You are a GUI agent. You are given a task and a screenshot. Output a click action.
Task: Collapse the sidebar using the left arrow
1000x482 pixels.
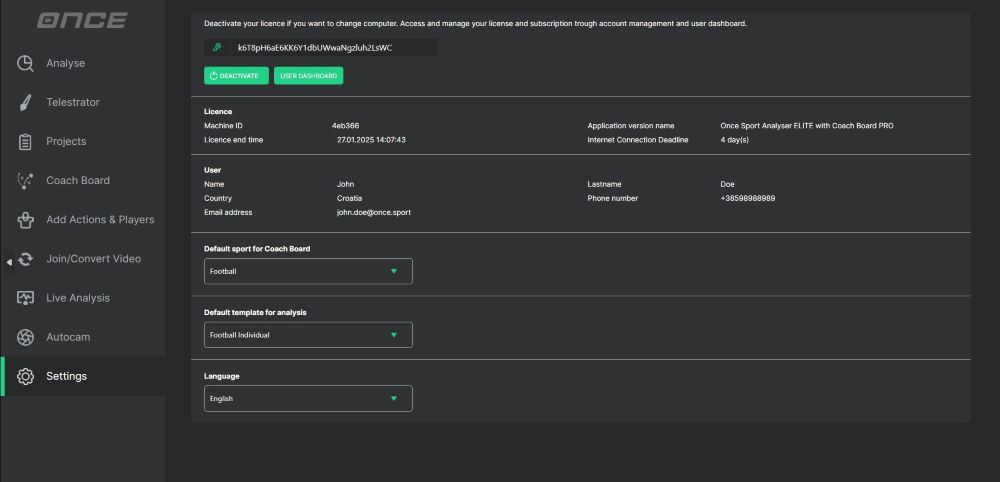[9, 262]
